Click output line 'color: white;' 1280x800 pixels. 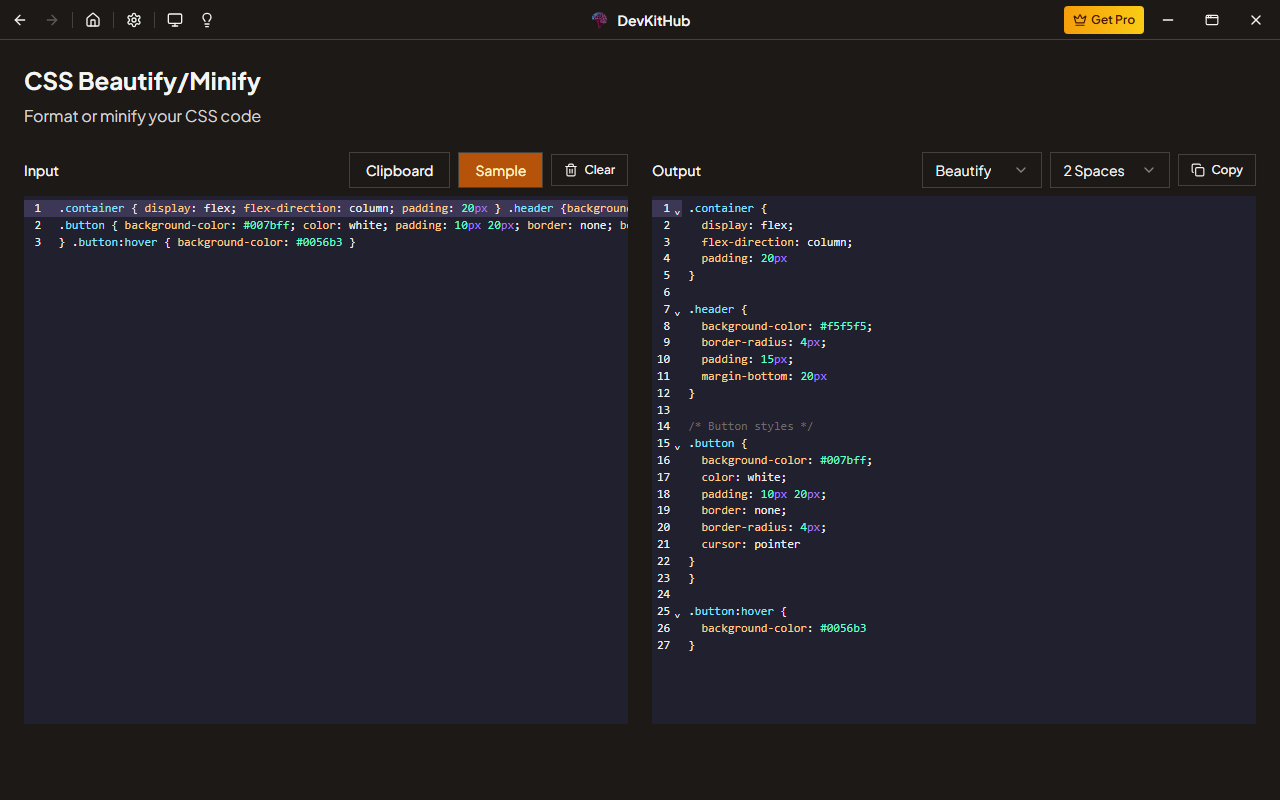tap(744, 477)
